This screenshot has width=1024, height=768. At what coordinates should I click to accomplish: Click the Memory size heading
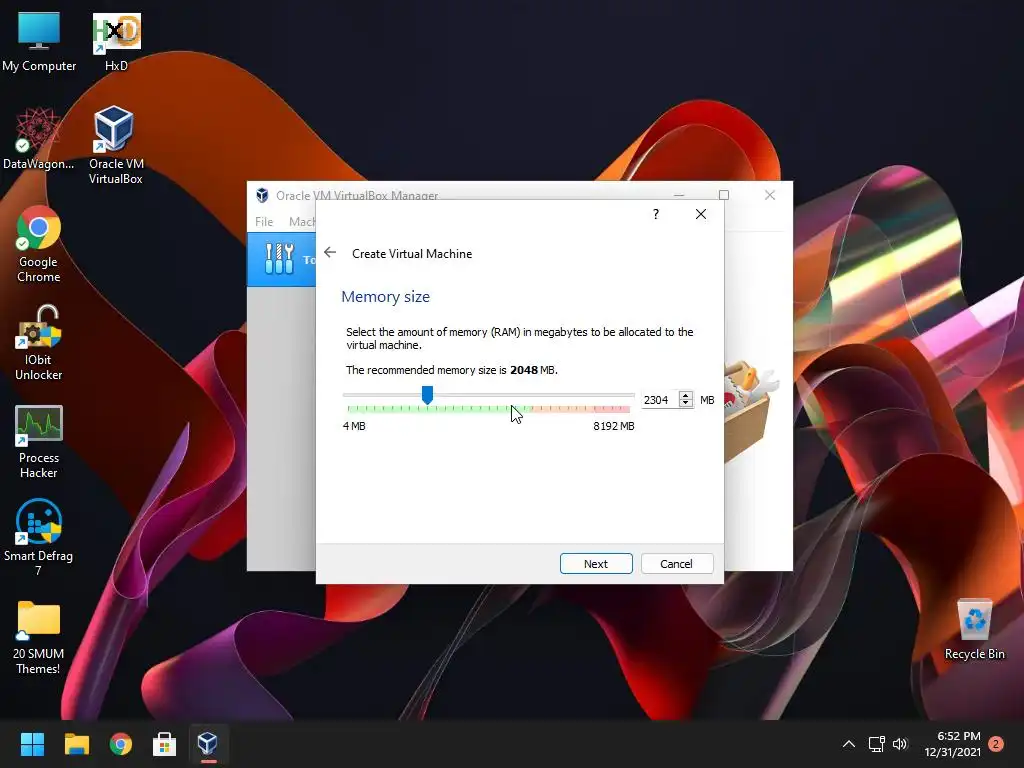click(385, 296)
